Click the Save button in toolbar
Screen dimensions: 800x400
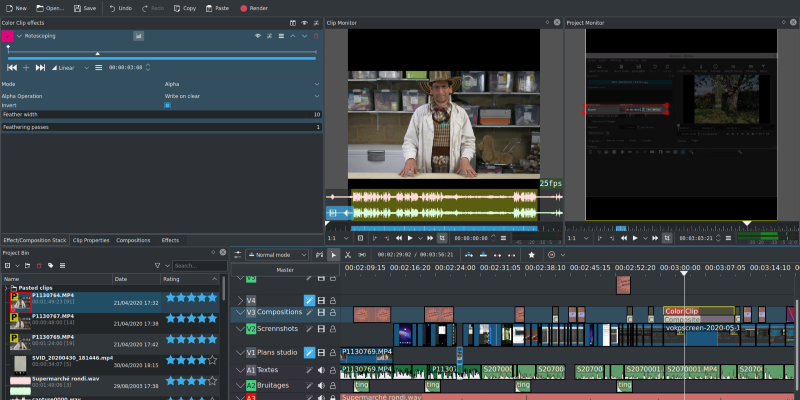(x=85, y=8)
